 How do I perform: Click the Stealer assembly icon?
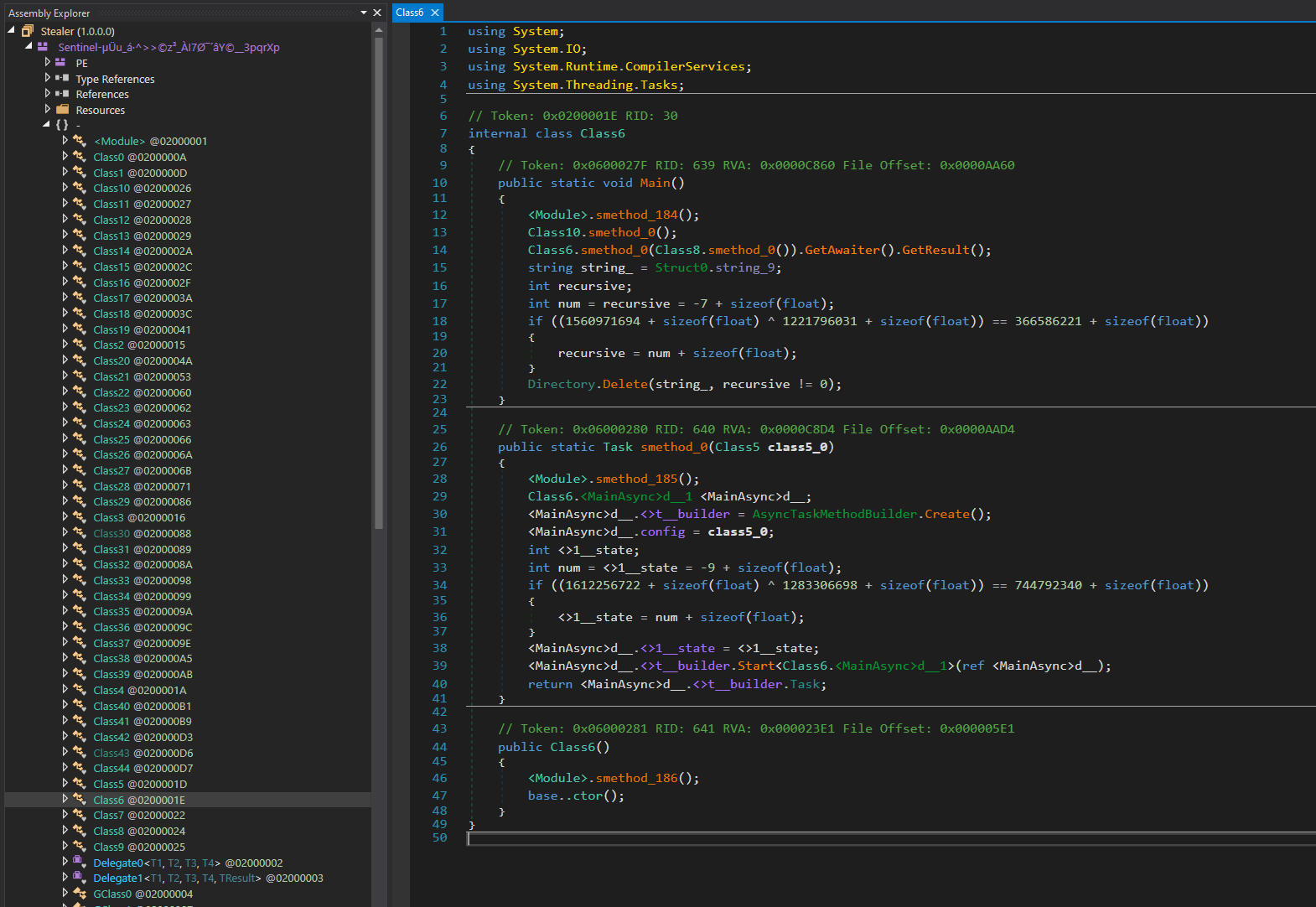[x=28, y=31]
